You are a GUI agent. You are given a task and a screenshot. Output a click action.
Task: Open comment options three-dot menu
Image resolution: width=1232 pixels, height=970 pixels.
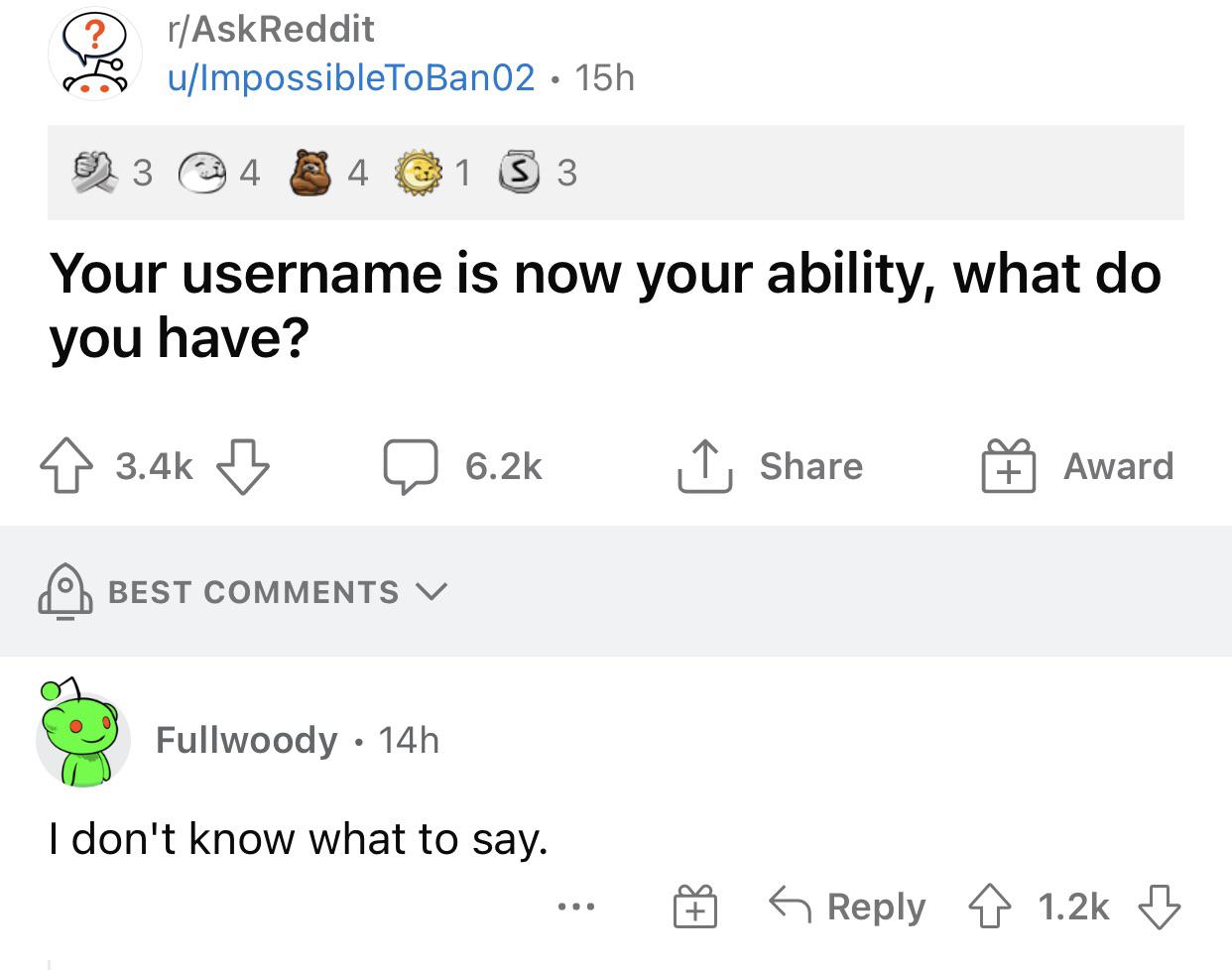(x=576, y=907)
